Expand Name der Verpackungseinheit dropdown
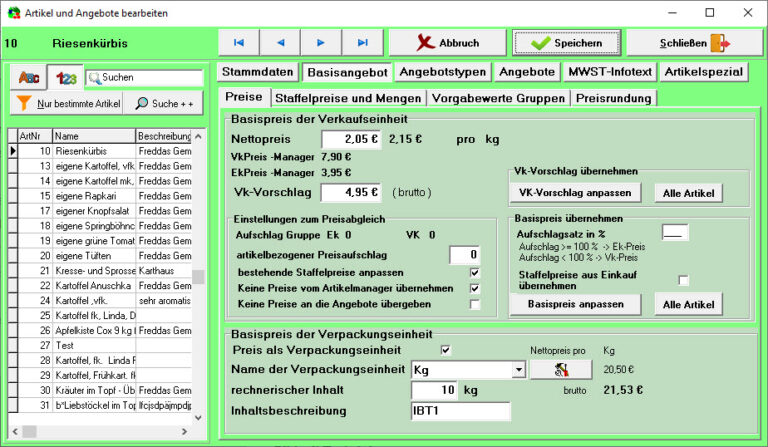768x447 pixels. point(519,370)
